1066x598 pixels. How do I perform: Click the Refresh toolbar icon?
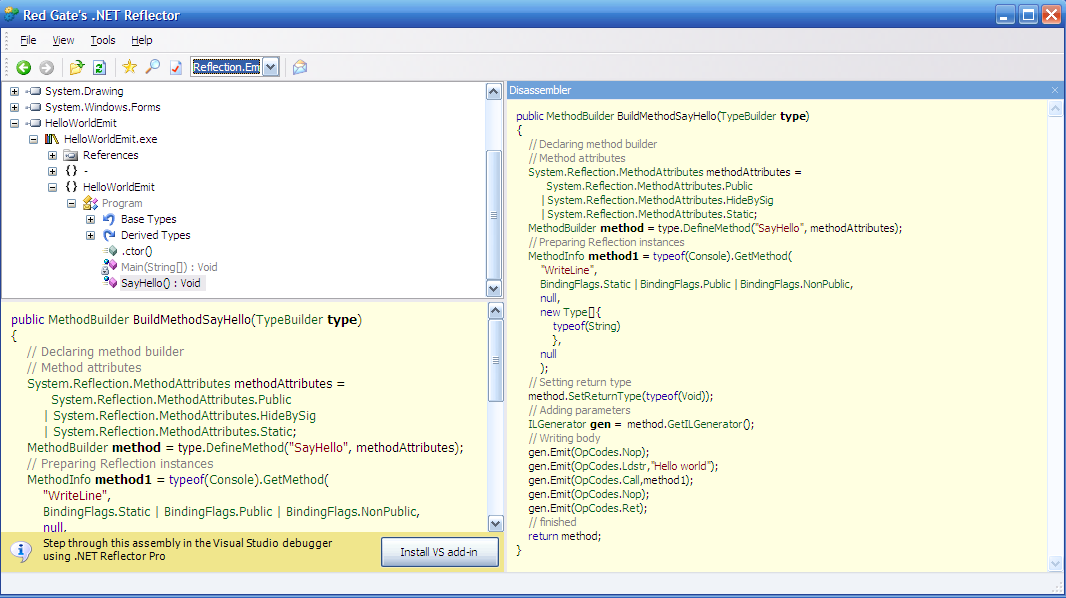pyautogui.click(x=99, y=67)
